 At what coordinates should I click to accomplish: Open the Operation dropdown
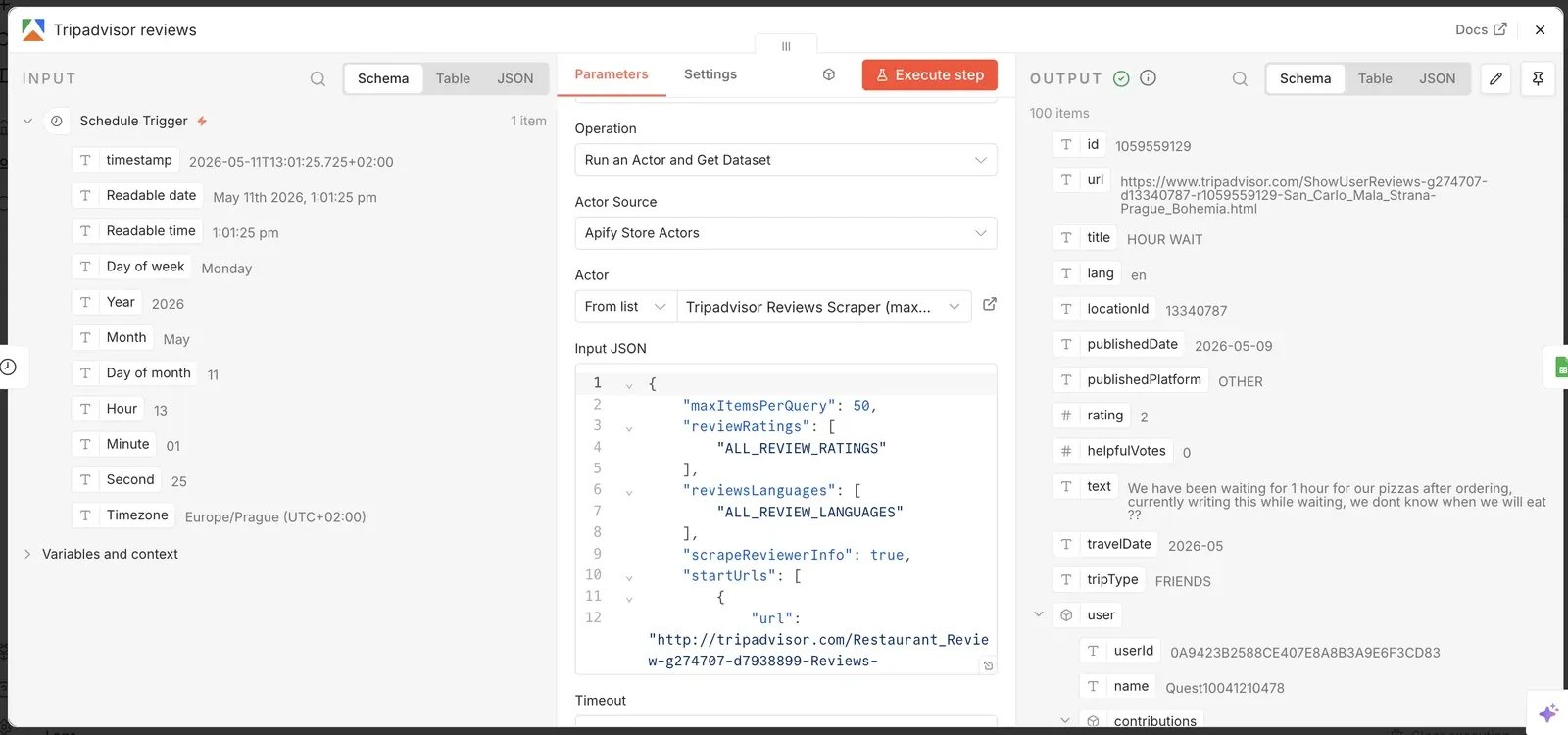tap(785, 160)
